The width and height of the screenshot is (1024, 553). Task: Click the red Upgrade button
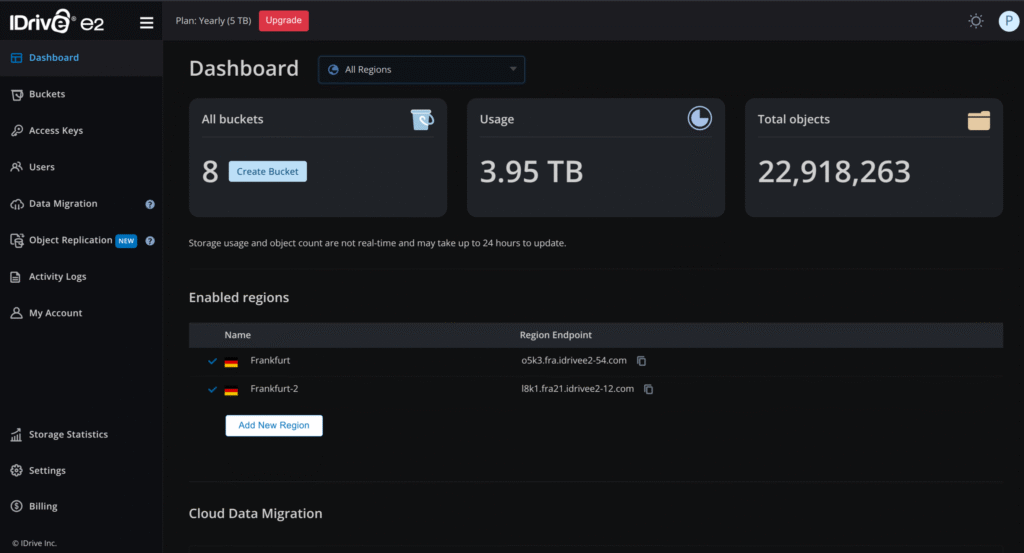click(284, 21)
